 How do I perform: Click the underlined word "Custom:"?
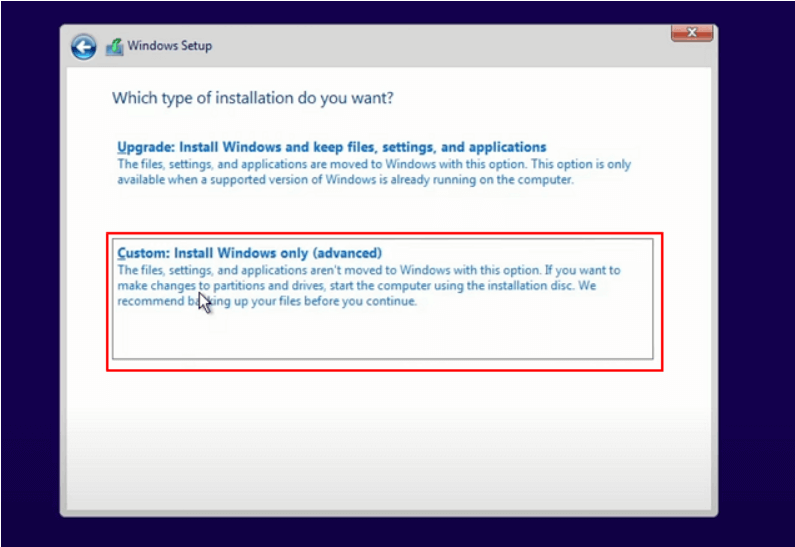pos(143,253)
